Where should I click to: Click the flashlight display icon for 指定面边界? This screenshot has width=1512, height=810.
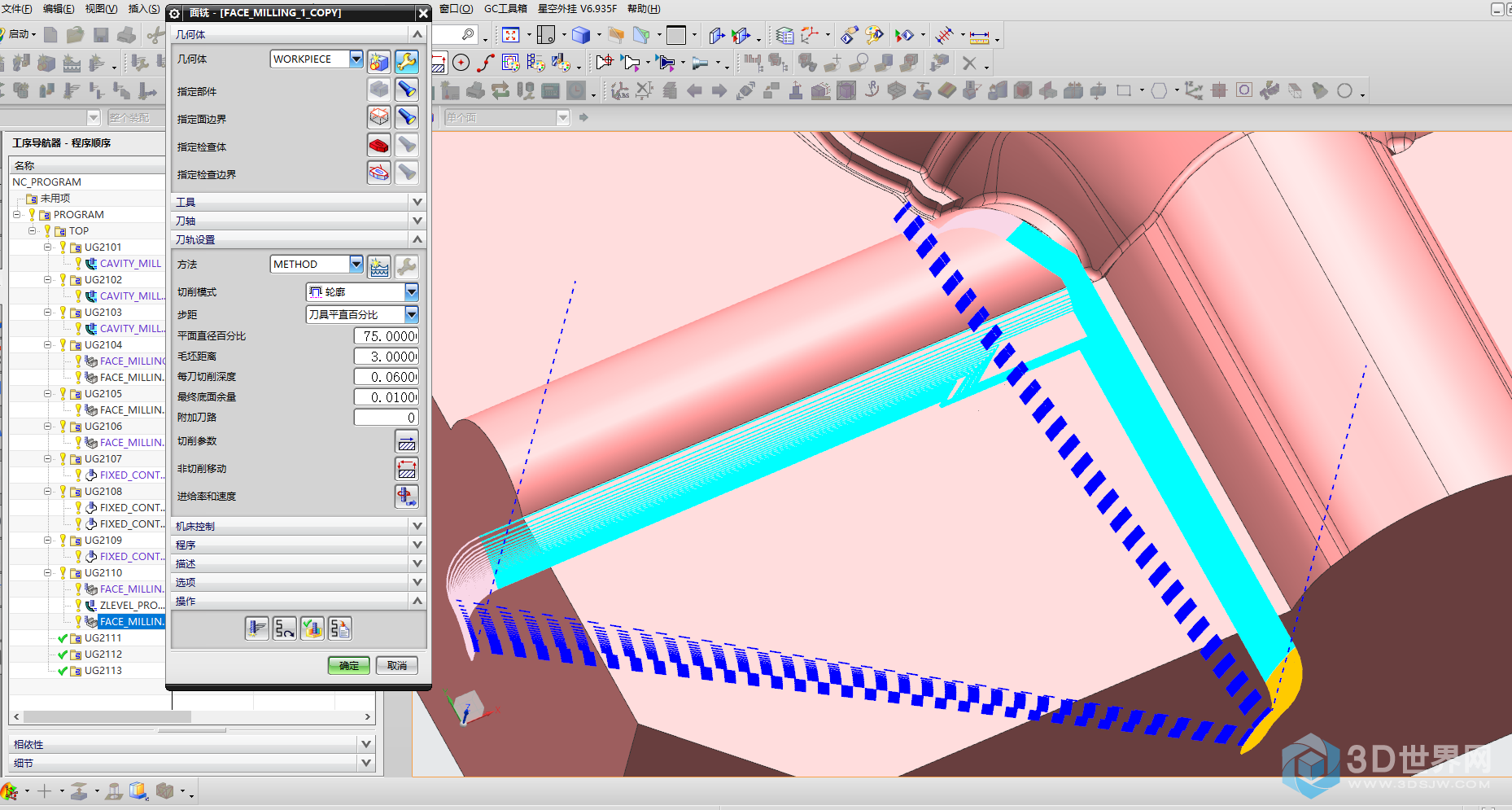coord(406,117)
